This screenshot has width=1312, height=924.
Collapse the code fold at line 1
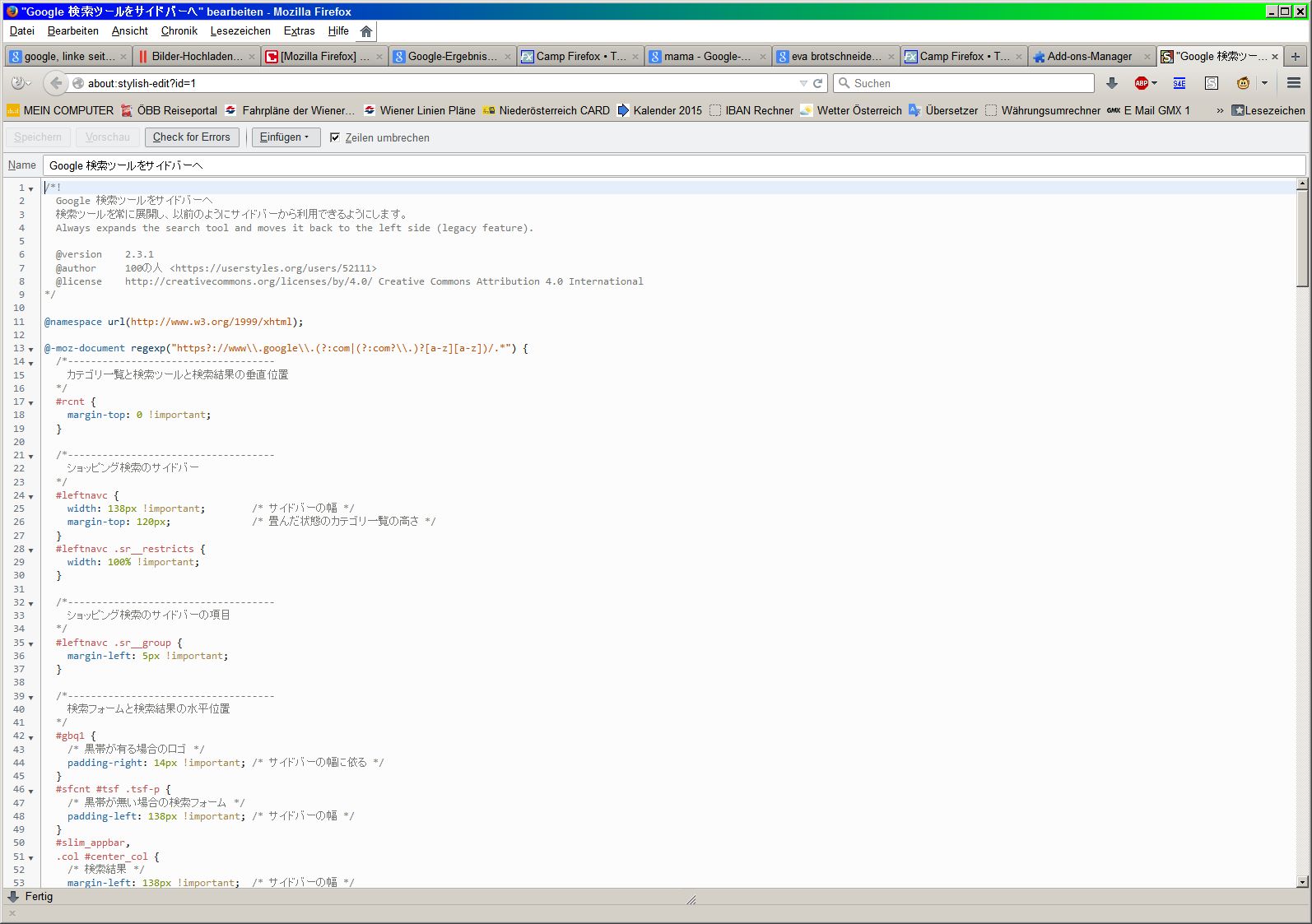(31, 188)
